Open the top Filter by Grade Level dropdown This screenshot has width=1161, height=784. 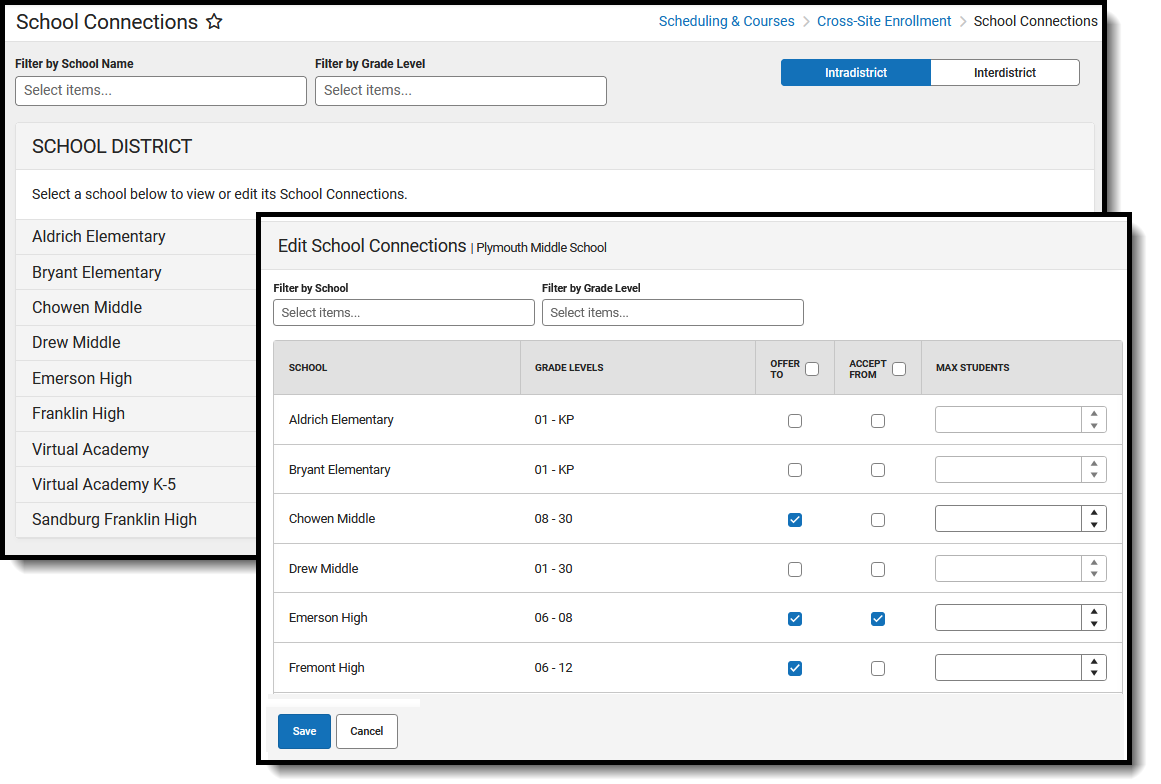[x=461, y=90]
